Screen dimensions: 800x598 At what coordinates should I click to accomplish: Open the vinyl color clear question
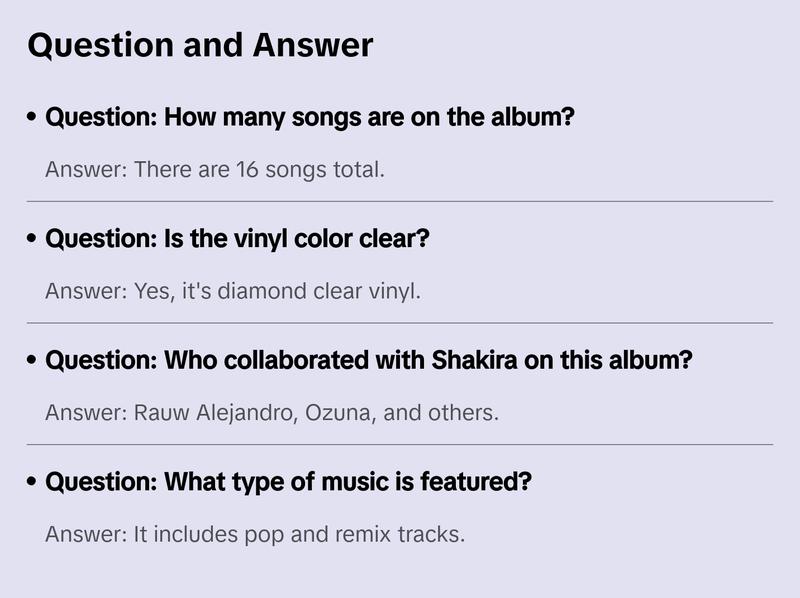(237, 239)
